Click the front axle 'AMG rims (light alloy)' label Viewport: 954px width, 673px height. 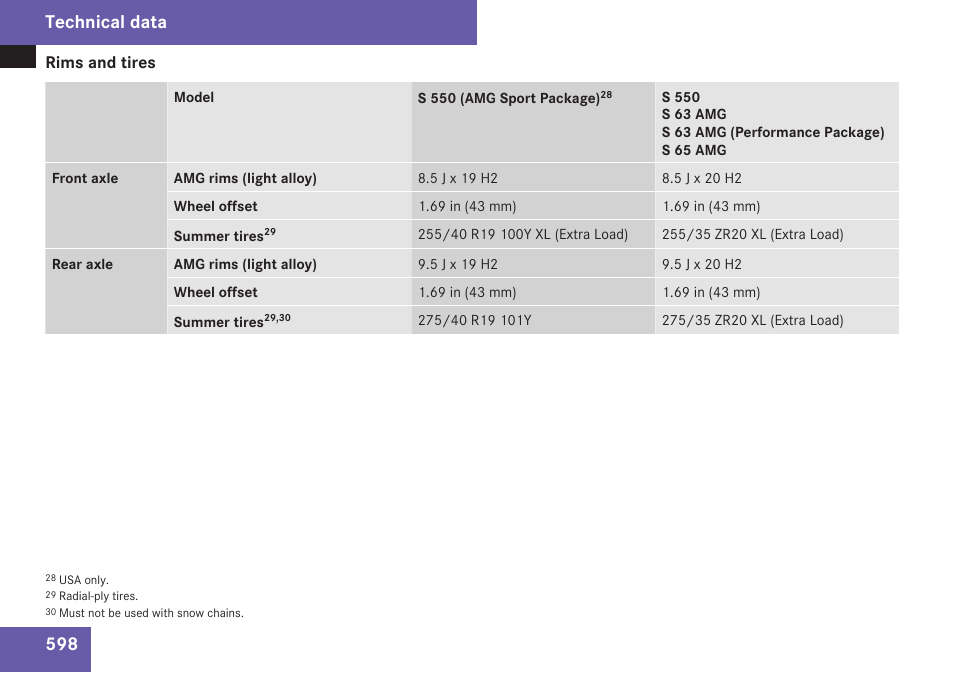coord(245,178)
